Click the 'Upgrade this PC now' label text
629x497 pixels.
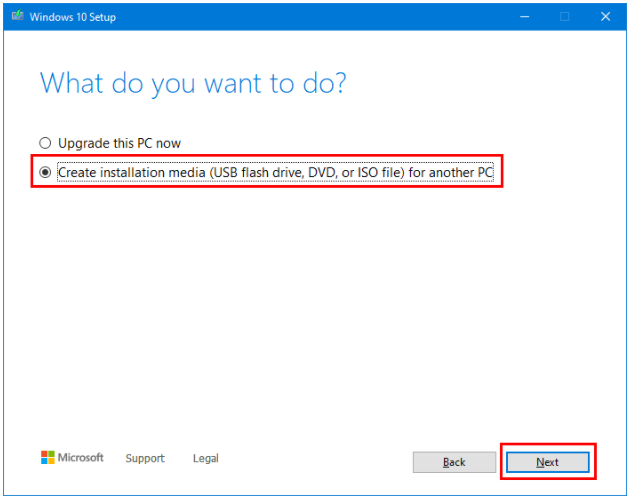point(119,143)
